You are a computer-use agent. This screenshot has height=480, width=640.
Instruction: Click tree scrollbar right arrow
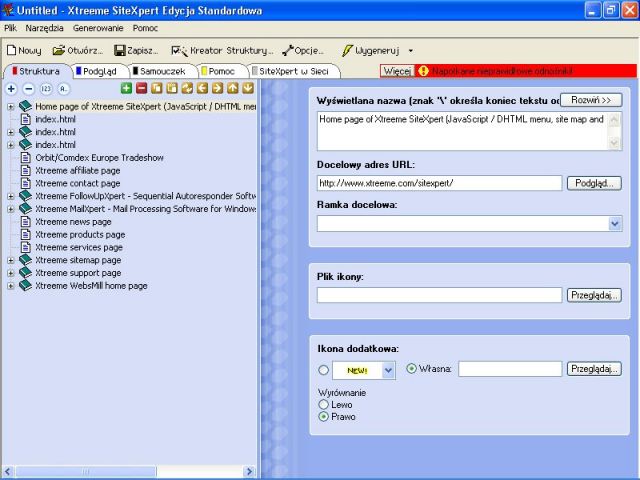click(x=250, y=471)
